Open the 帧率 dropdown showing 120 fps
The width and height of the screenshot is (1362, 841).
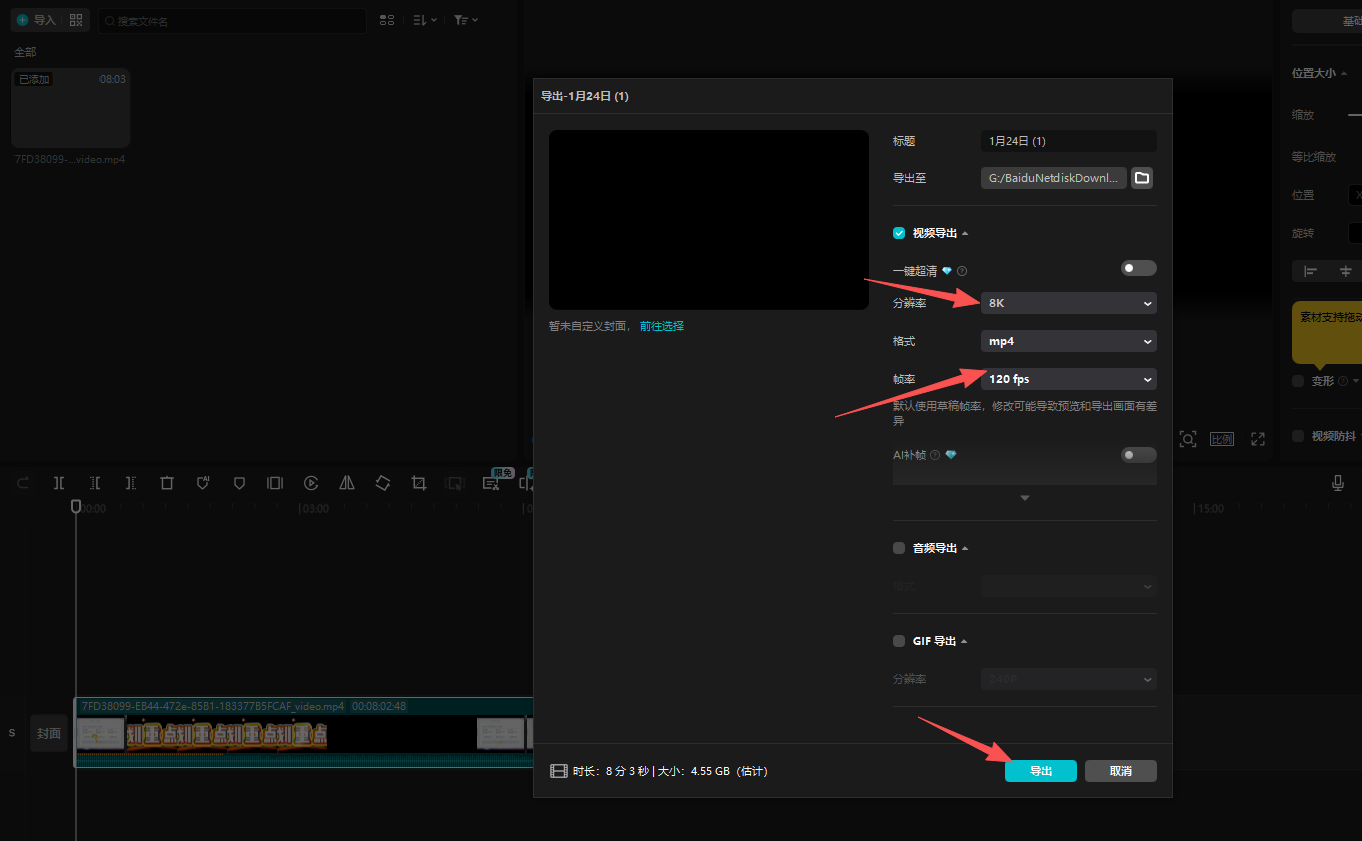pos(1068,379)
